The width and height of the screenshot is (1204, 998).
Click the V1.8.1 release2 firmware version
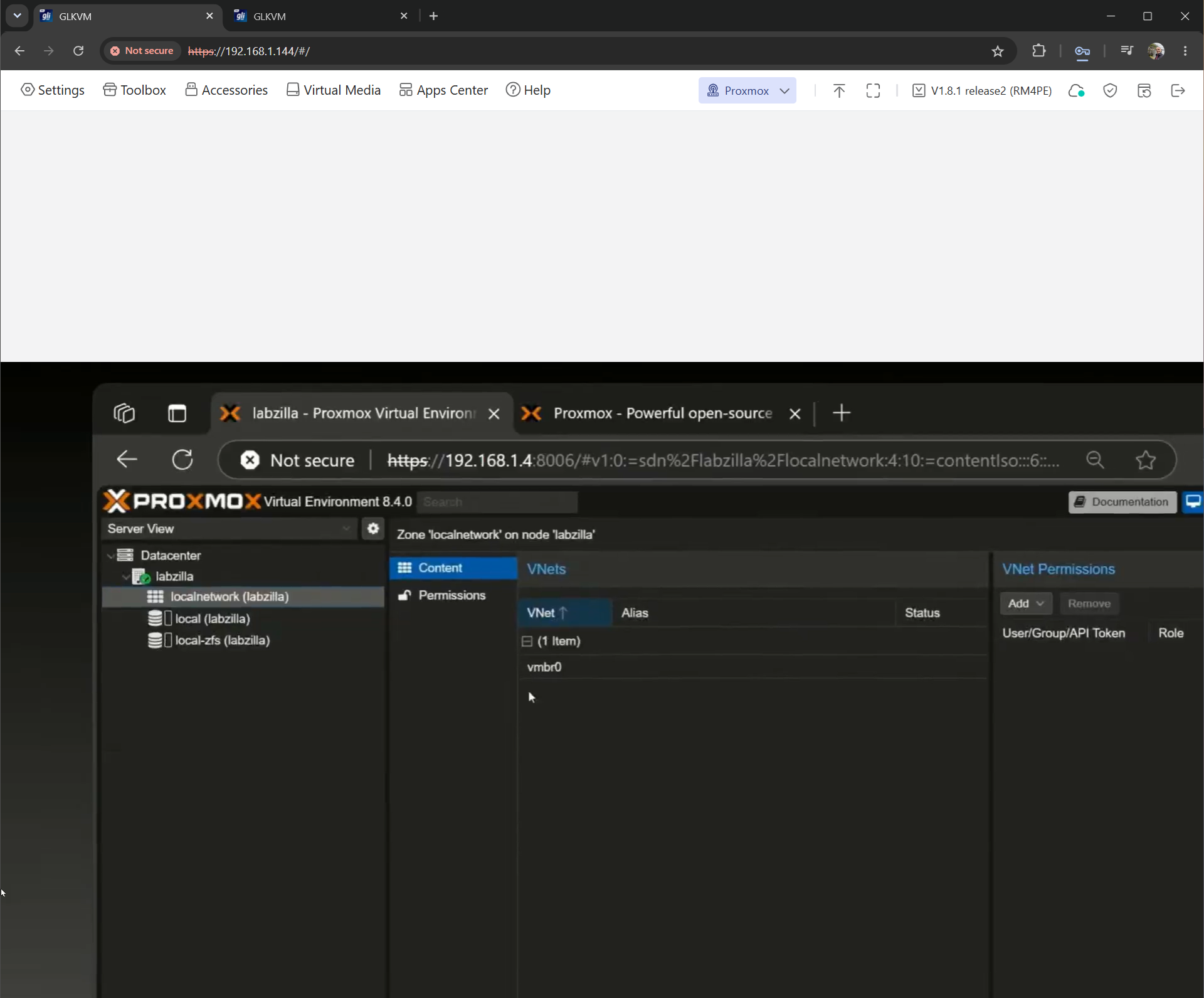click(982, 91)
